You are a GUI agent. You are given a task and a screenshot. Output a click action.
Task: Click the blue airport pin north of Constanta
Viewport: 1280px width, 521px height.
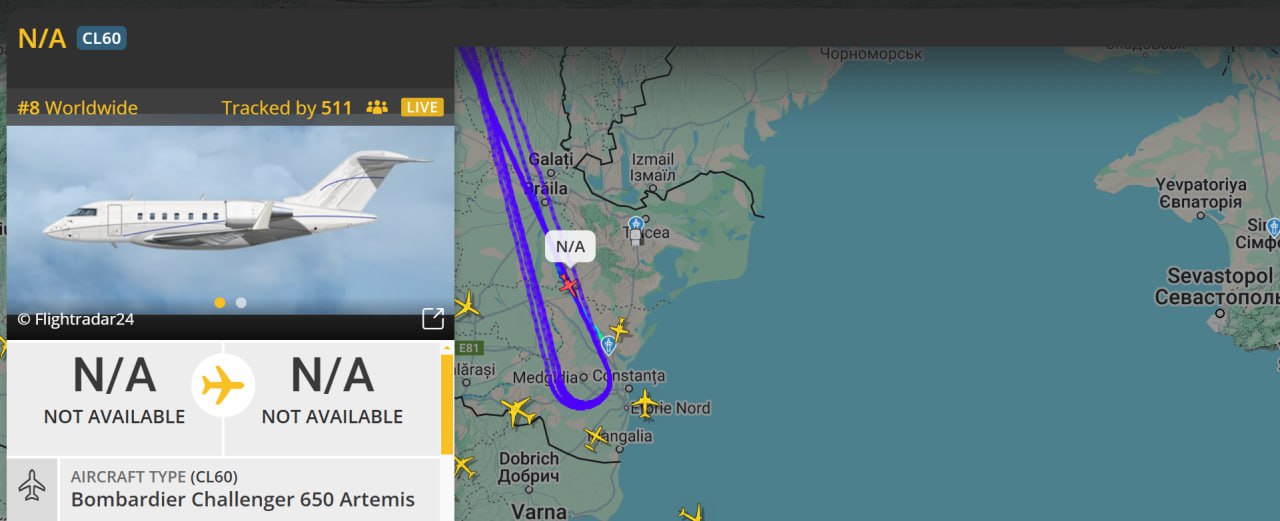pos(608,345)
